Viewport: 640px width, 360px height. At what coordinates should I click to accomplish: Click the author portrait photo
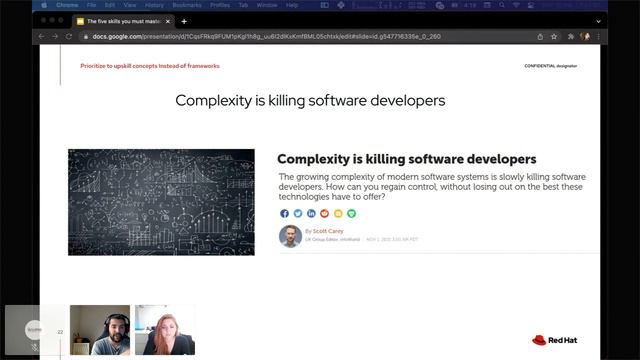click(290, 236)
